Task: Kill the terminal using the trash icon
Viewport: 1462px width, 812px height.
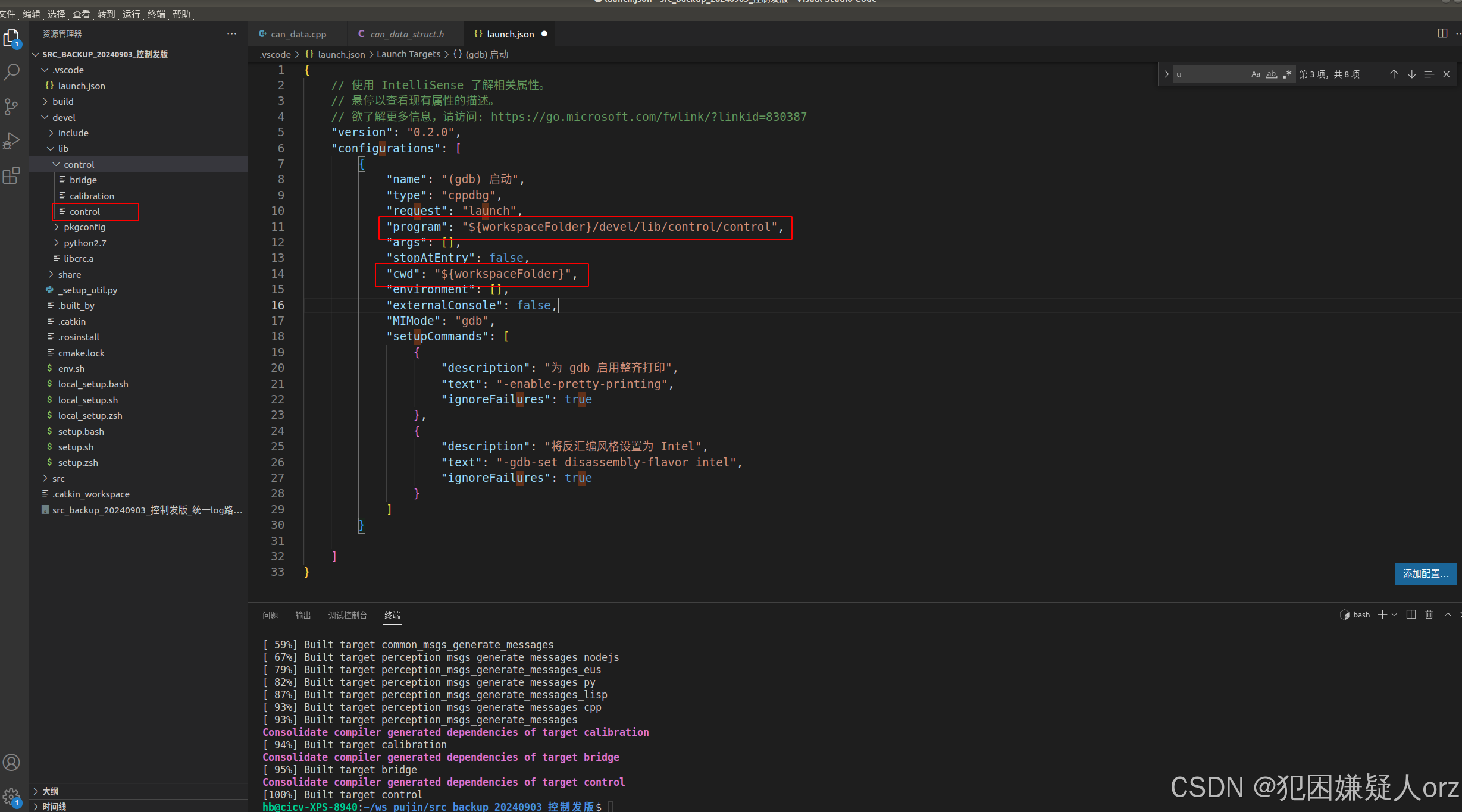Action: tap(1429, 615)
